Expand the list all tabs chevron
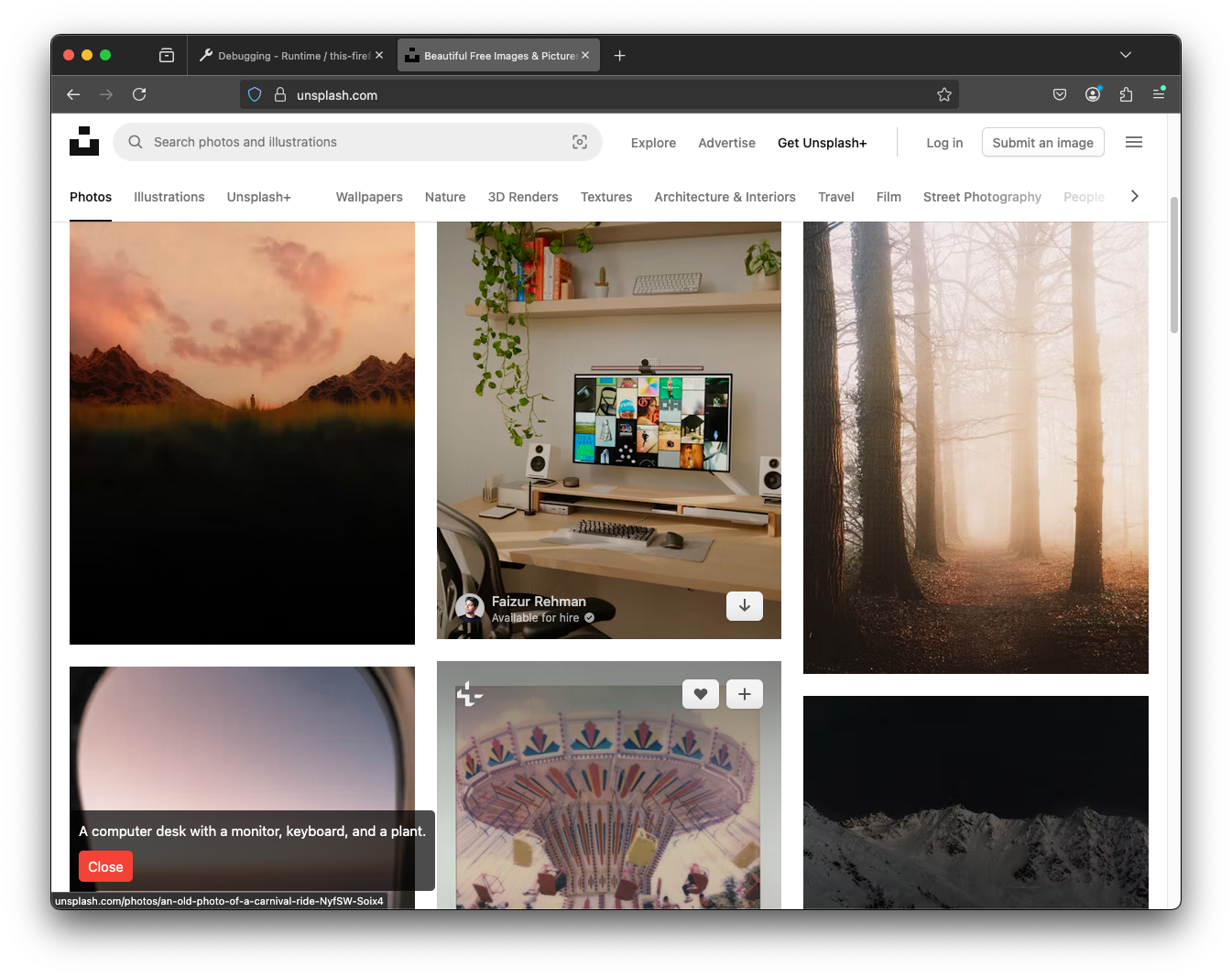 [x=1126, y=55]
